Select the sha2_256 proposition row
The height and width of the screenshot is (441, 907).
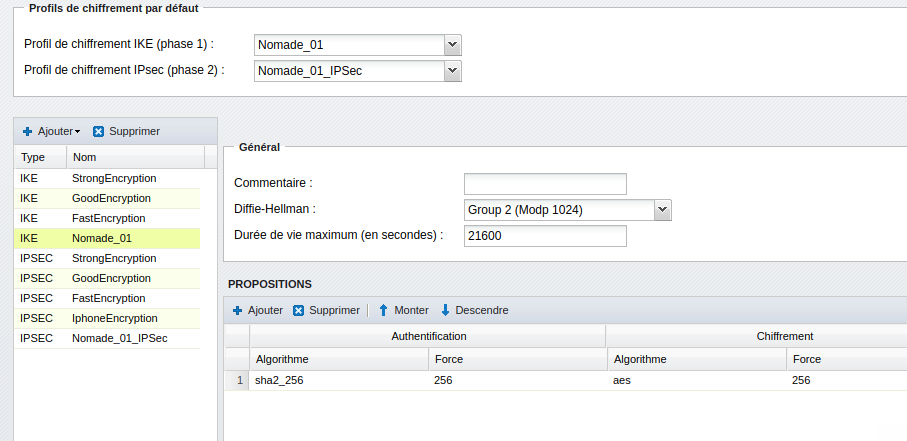pos(340,381)
